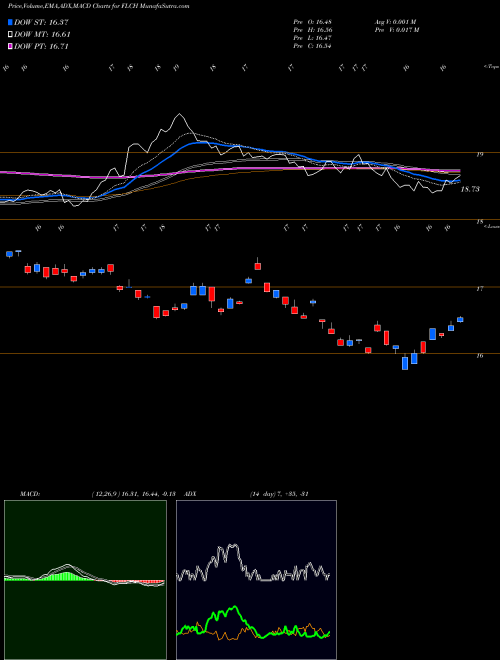Select the 'DOW ST: 16.37' legend text
500x660 pixels.
tap(41, 22)
